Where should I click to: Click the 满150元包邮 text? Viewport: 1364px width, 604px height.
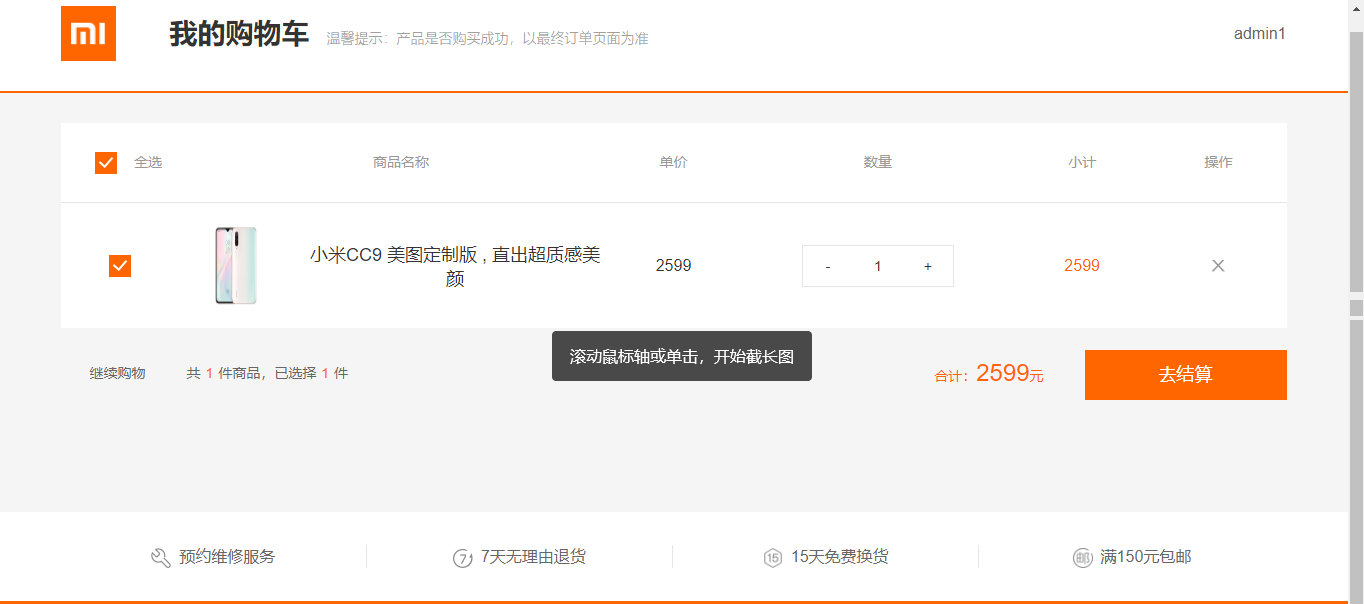pyautogui.click(x=1146, y=557)
